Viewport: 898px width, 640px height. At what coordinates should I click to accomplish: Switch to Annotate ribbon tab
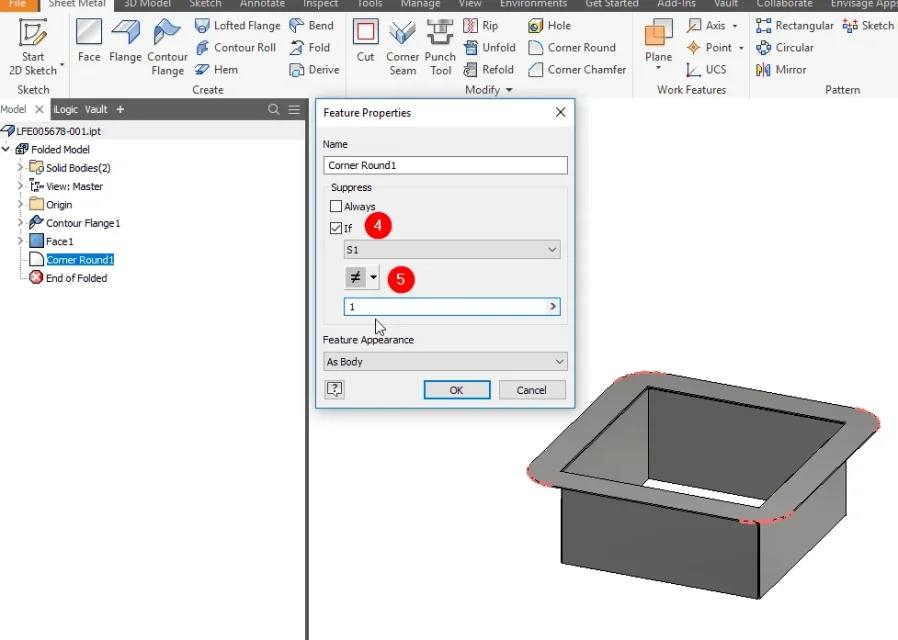[262, 4]
